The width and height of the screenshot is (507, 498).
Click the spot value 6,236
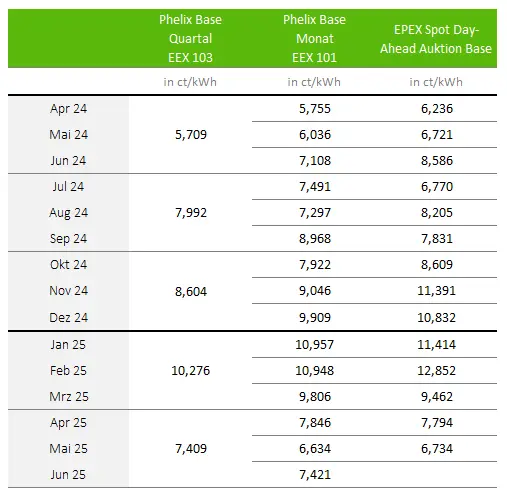coord(437,109)
